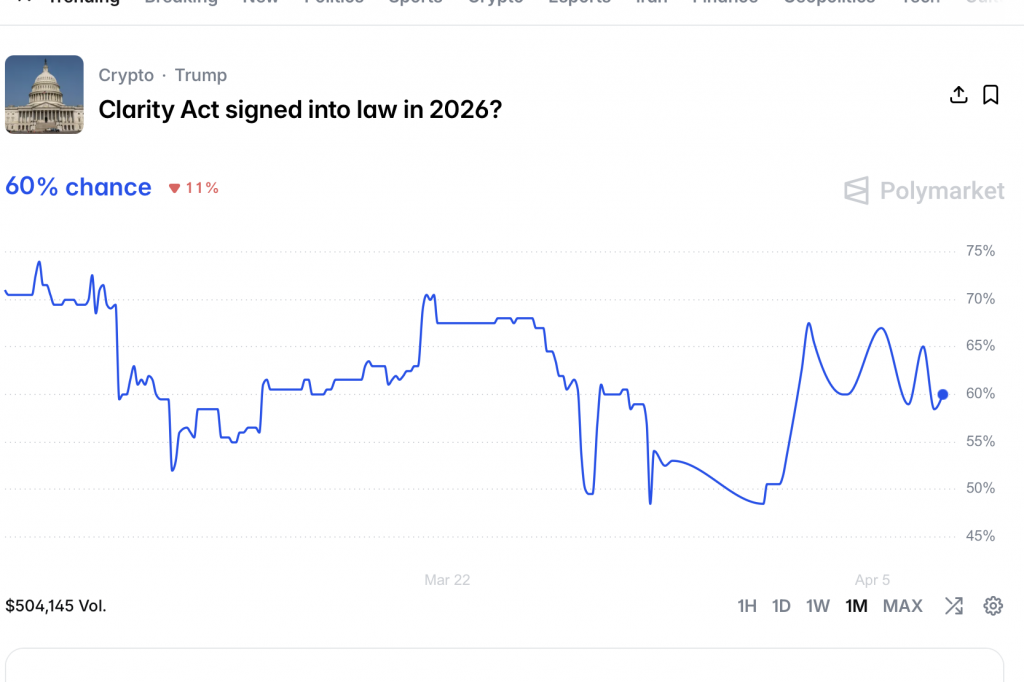Click the blue current-price dot on chart

(942, 394)
